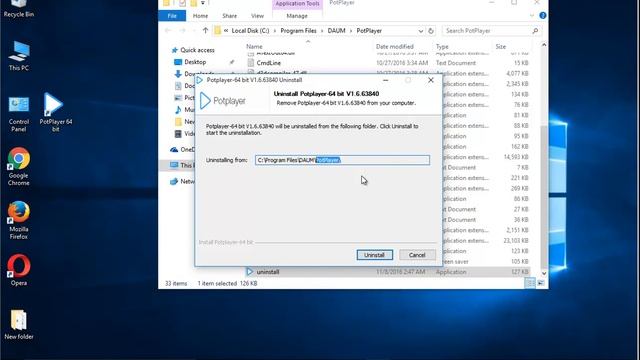The image size is (640, 360).
Task: Click Program Files breadcrumb
Action: point(298,31)
